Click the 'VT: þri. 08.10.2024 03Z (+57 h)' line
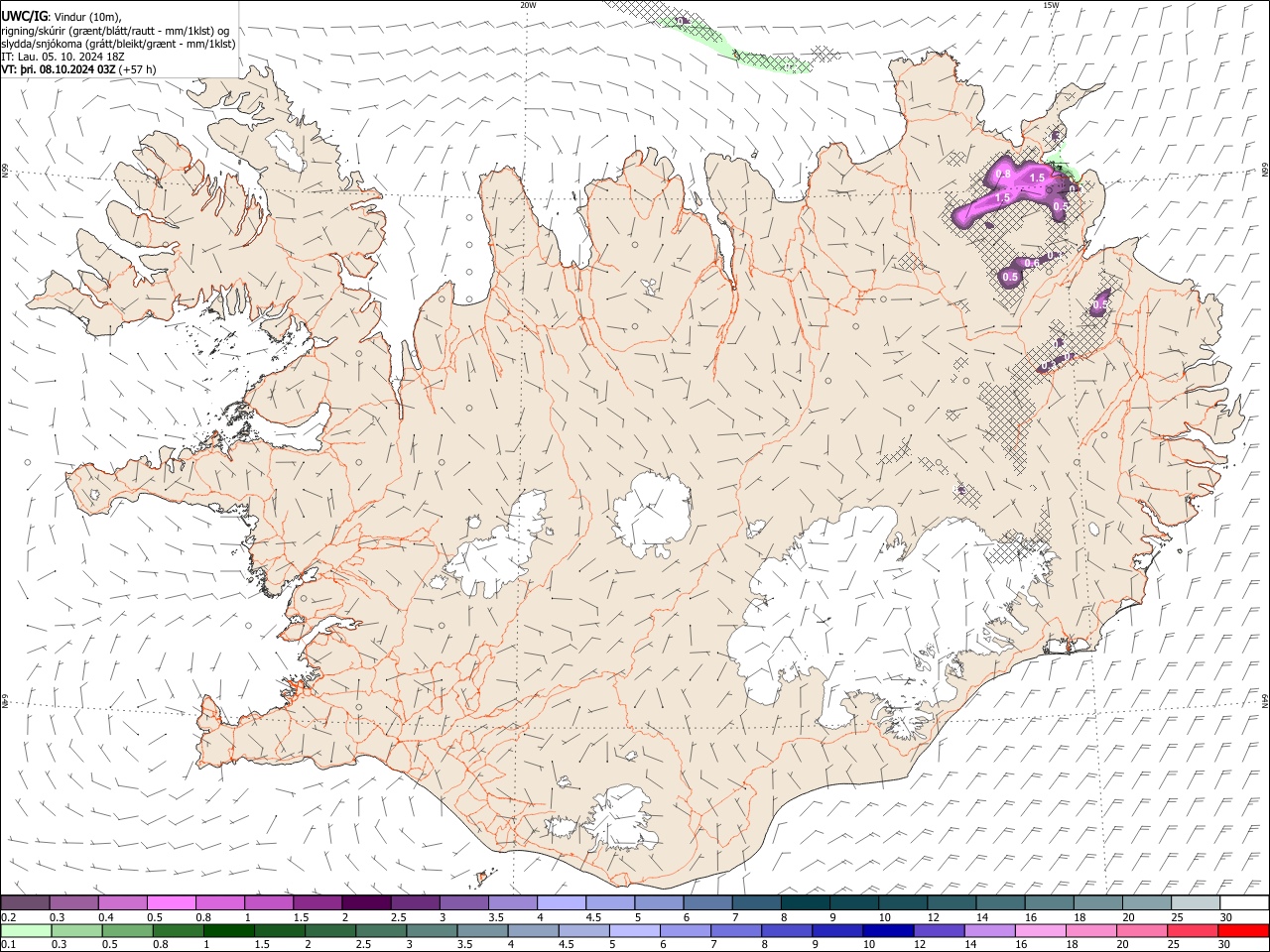The height and width of the screenshot is (952, 1270). click(78, 69)
